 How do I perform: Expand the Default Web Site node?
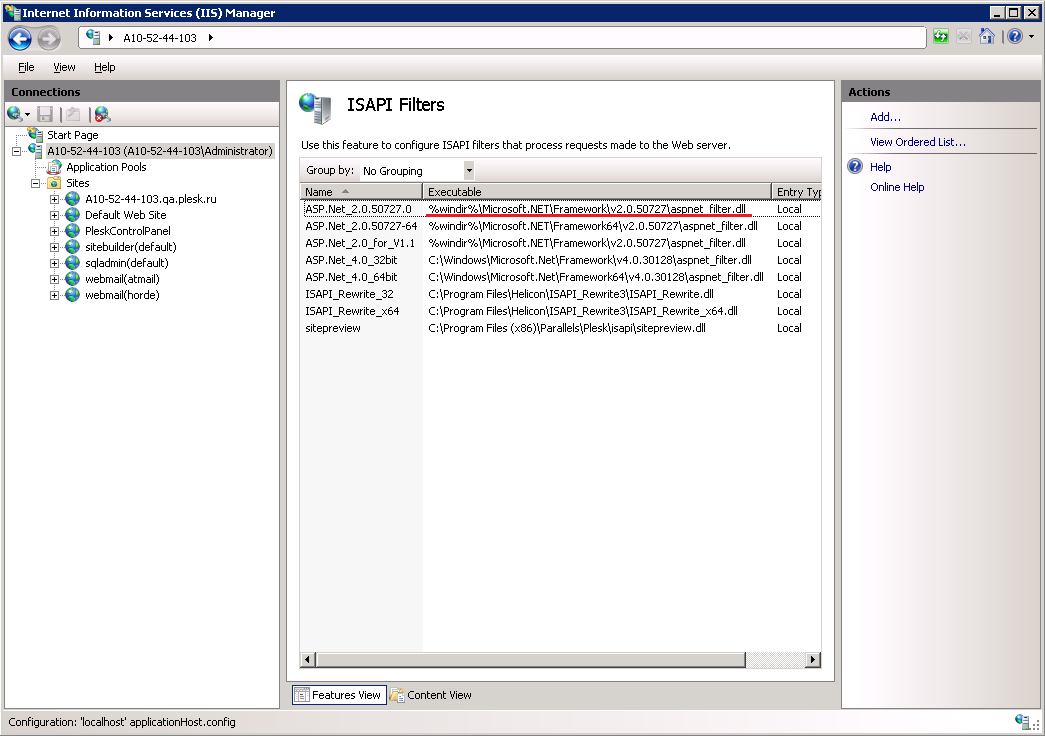(55, 215)
